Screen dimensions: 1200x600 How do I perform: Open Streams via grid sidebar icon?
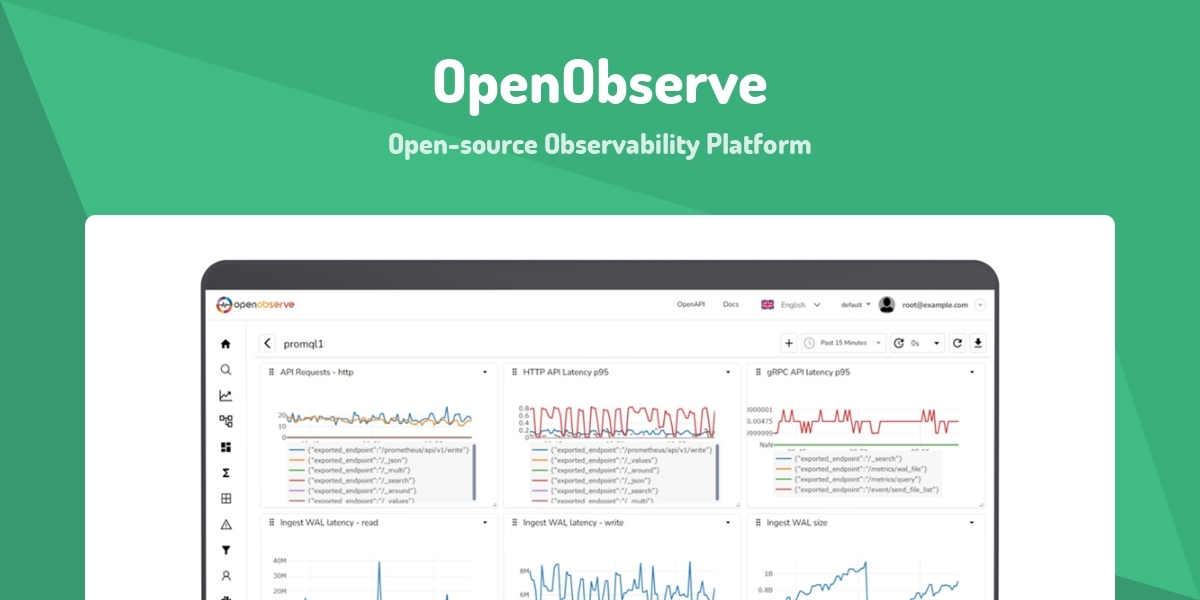[x=226, y=498]
